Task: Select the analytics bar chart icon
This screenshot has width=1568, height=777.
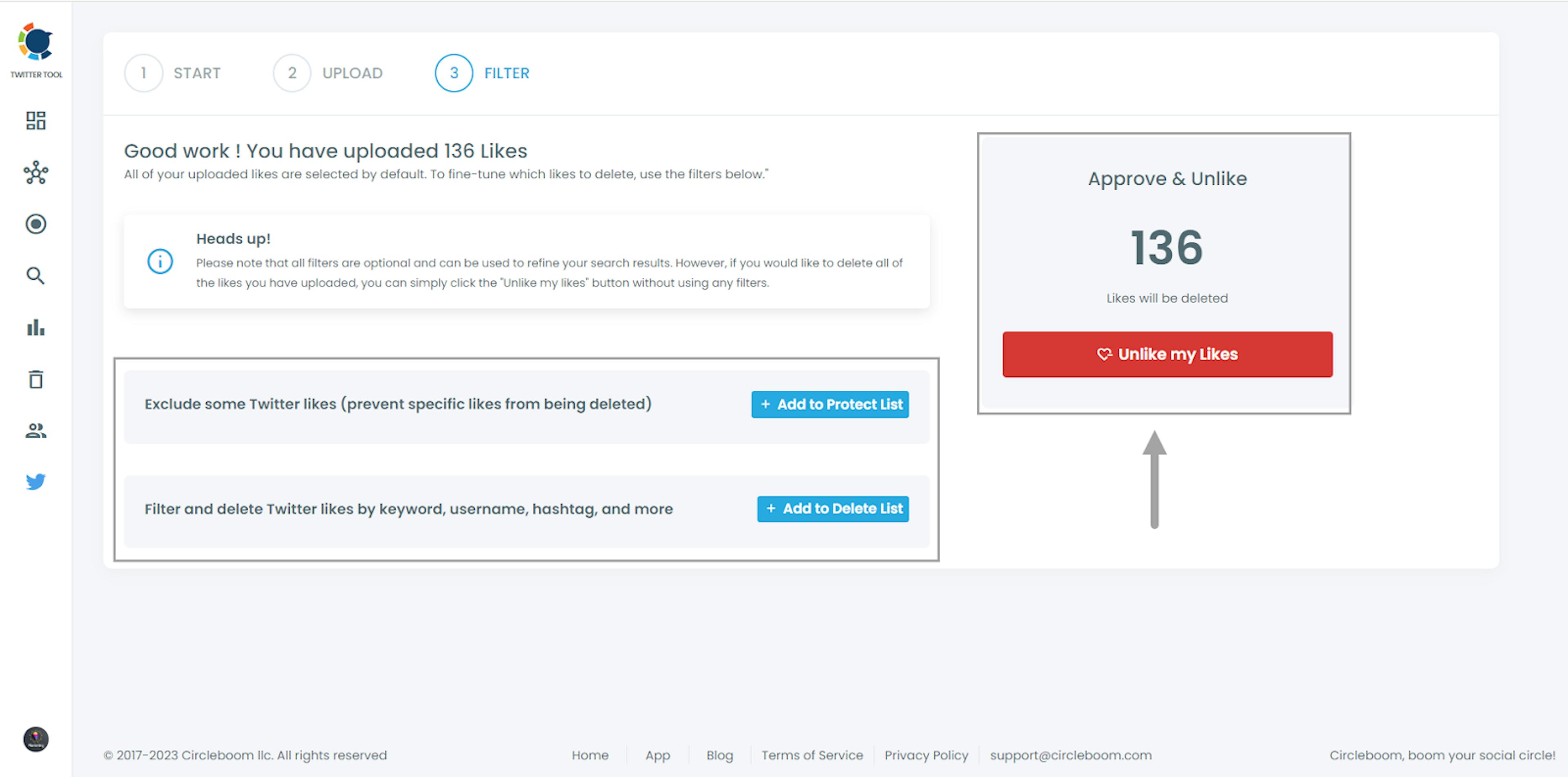Action: pyautogui.click(x=35, y=327)
